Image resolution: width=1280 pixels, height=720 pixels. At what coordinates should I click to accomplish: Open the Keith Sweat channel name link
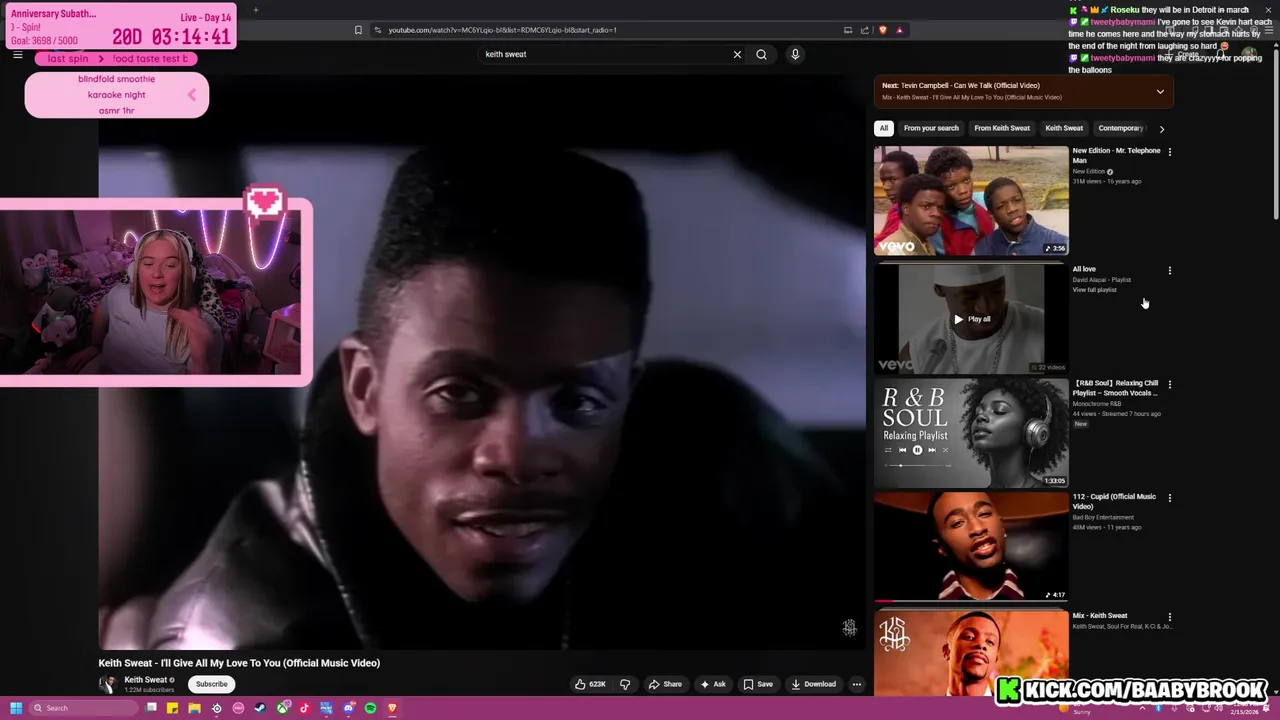(x=146, y=680)
